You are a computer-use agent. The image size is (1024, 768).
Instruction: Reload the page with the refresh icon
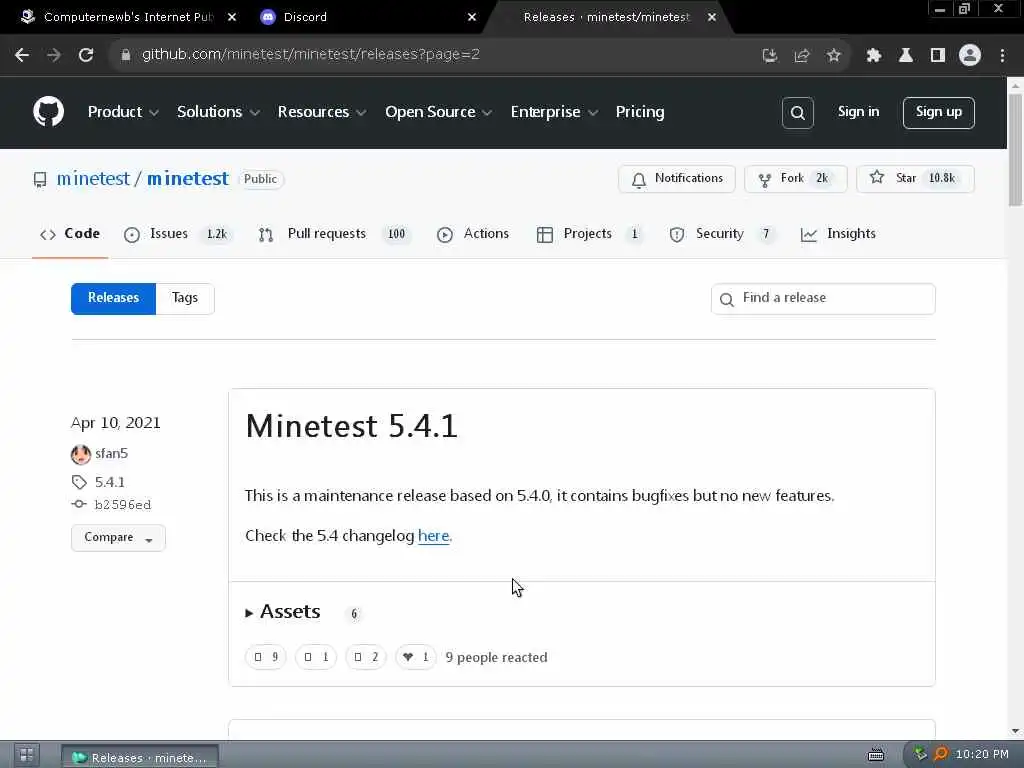[x=86, y=55]
